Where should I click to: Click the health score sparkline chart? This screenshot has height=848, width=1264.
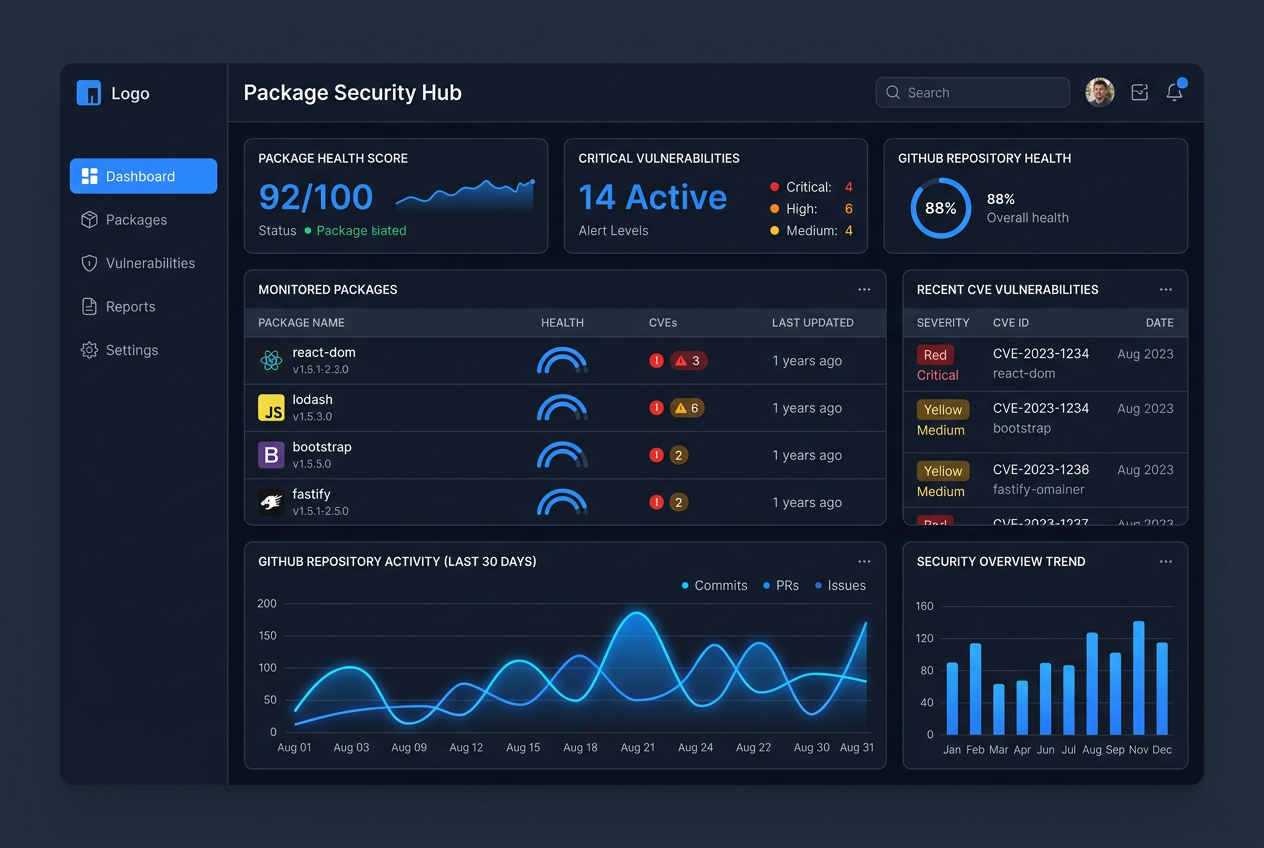click(465, 195)
